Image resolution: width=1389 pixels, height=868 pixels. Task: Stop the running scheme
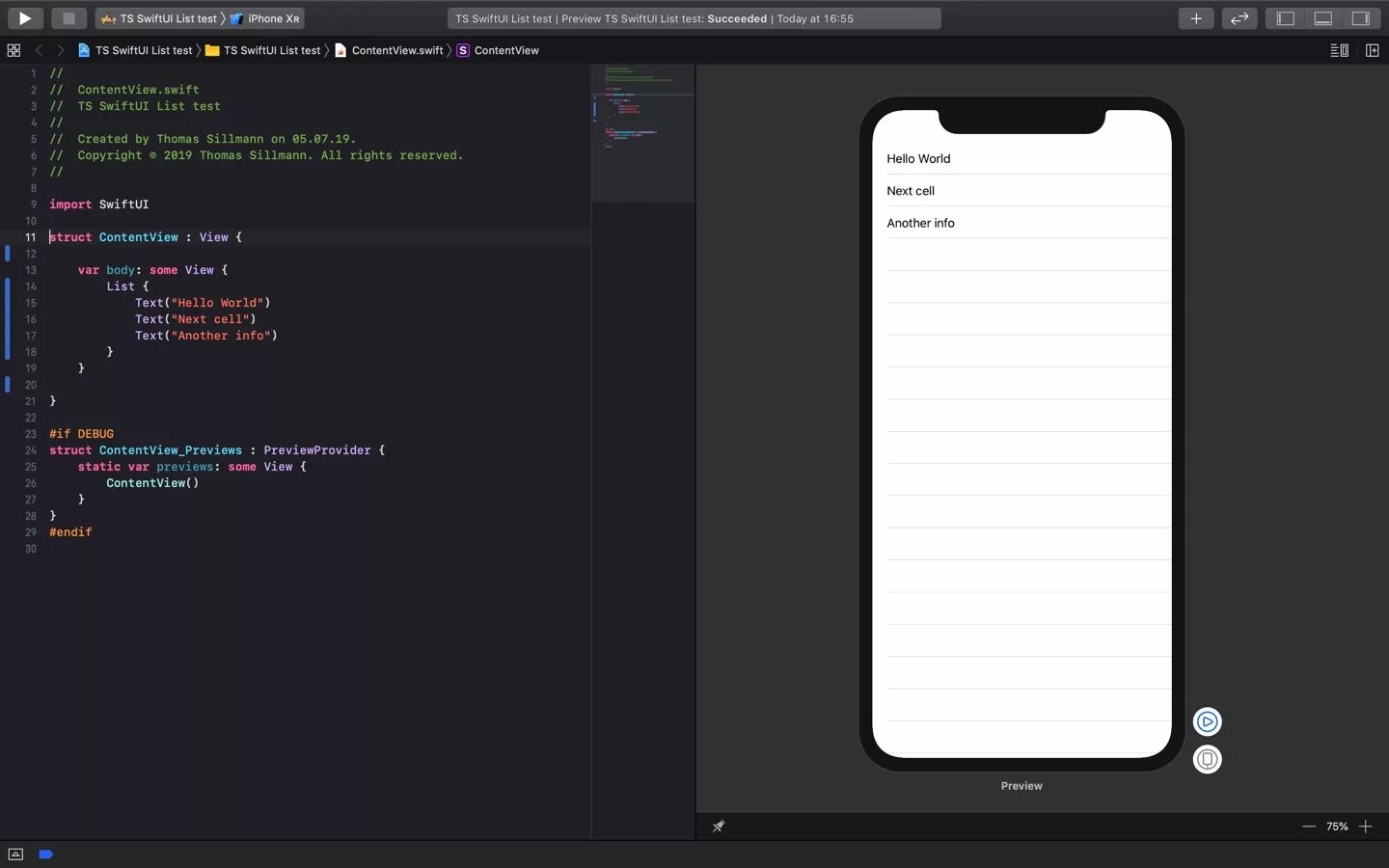[68, 18]
